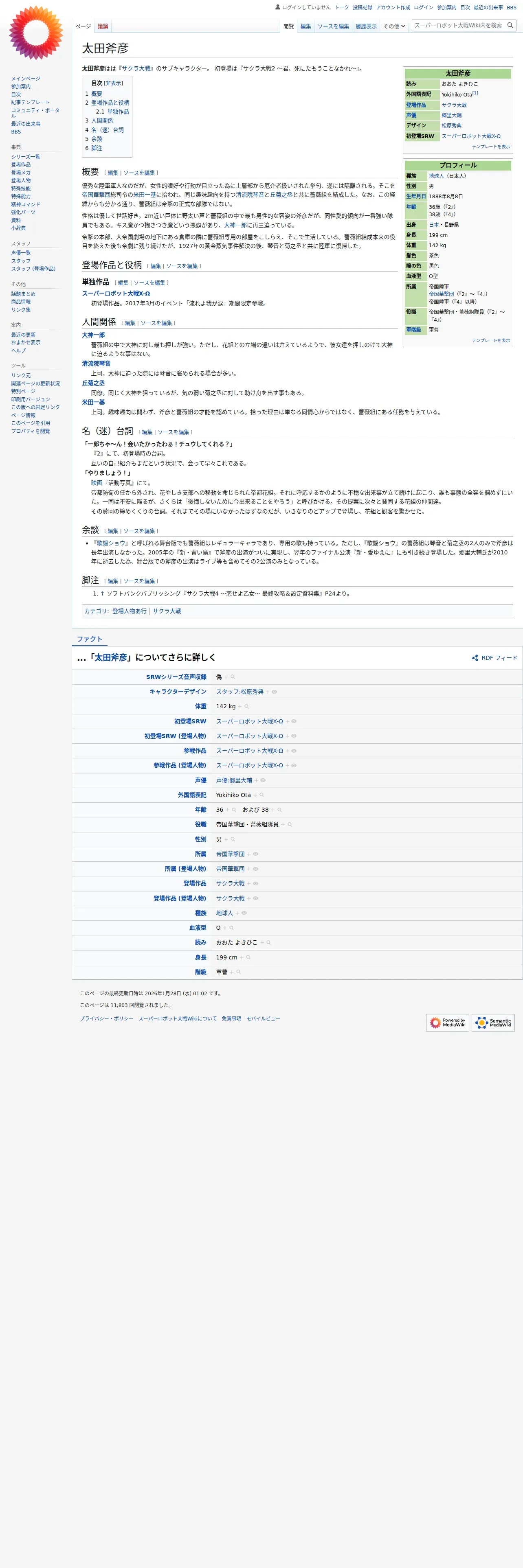The width and height of the screenshot is (523, 1568).
Task: Edit the 概要 section via 編集
Action: pyautogui.click(x=113, y=173)
